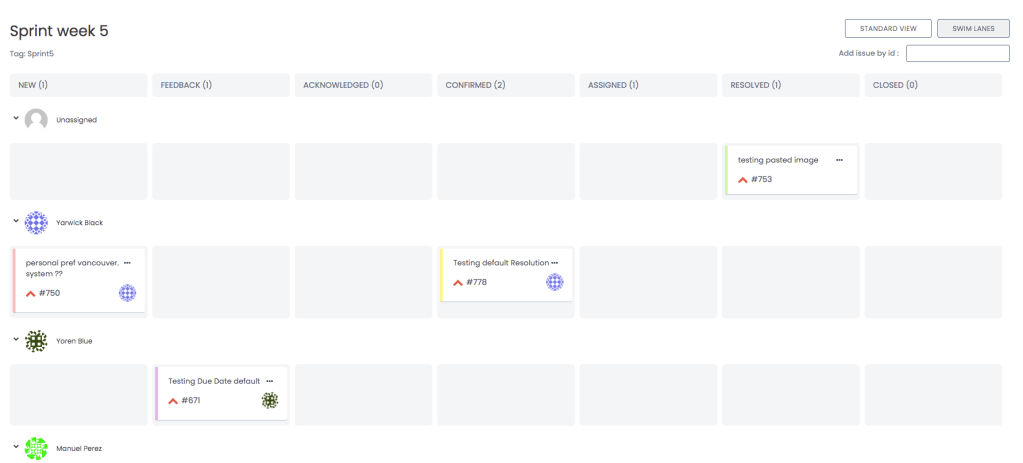This screenshot has width=1023, height=463.
Task: Collapse the Yarwick Black swim lane
Action: click(16, 221)
